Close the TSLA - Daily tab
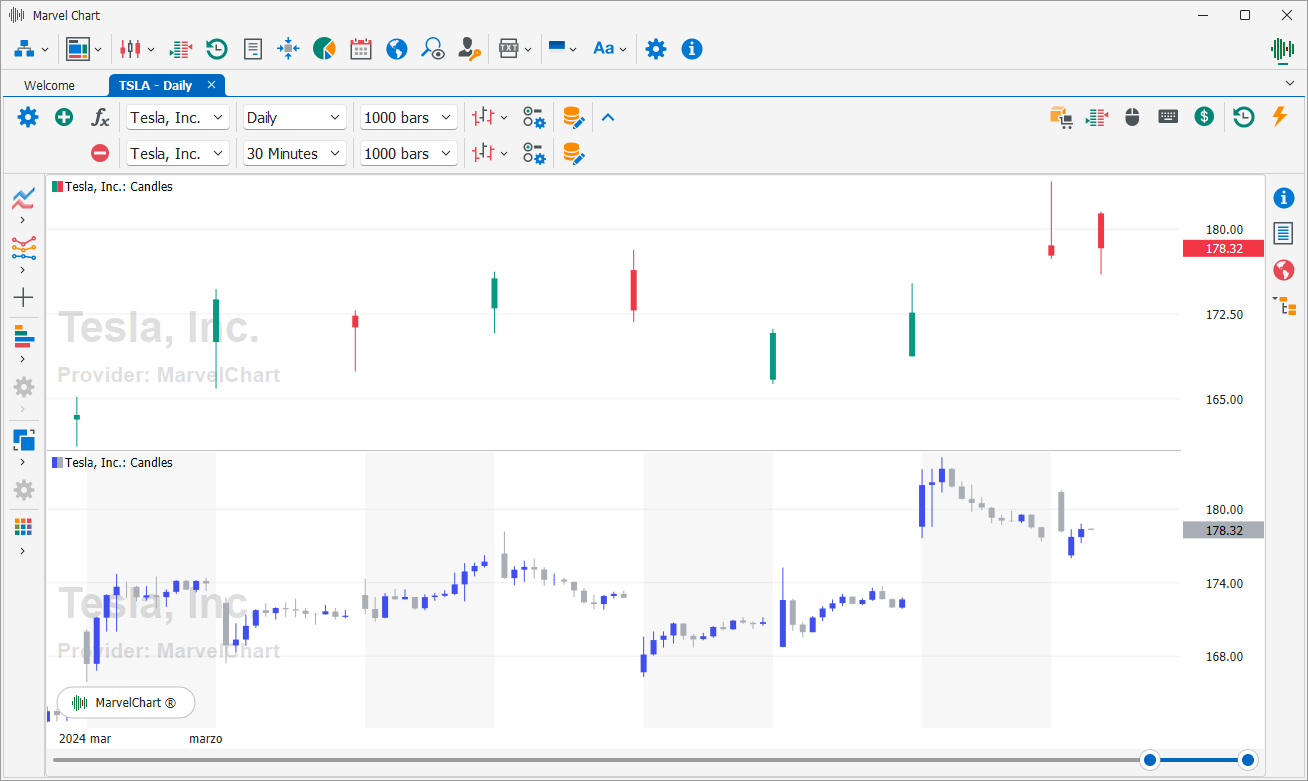The width and height of the screenshot is (1308, 781). 212,85
